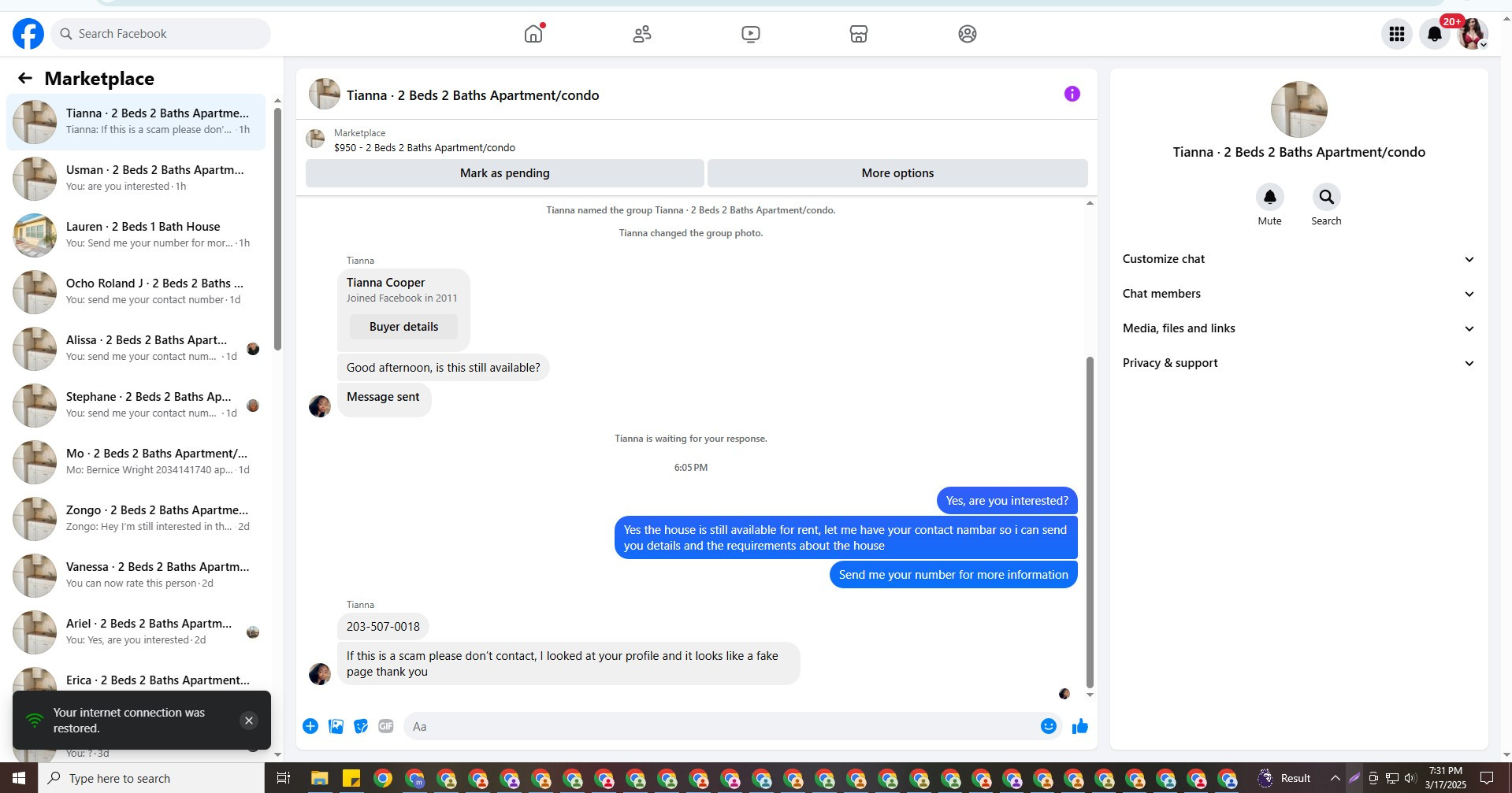This screenshot has height=793, width=1512.
Task: Open File Explorer from the taskbar
Action: pyautogui.click(x=319, y=778)
